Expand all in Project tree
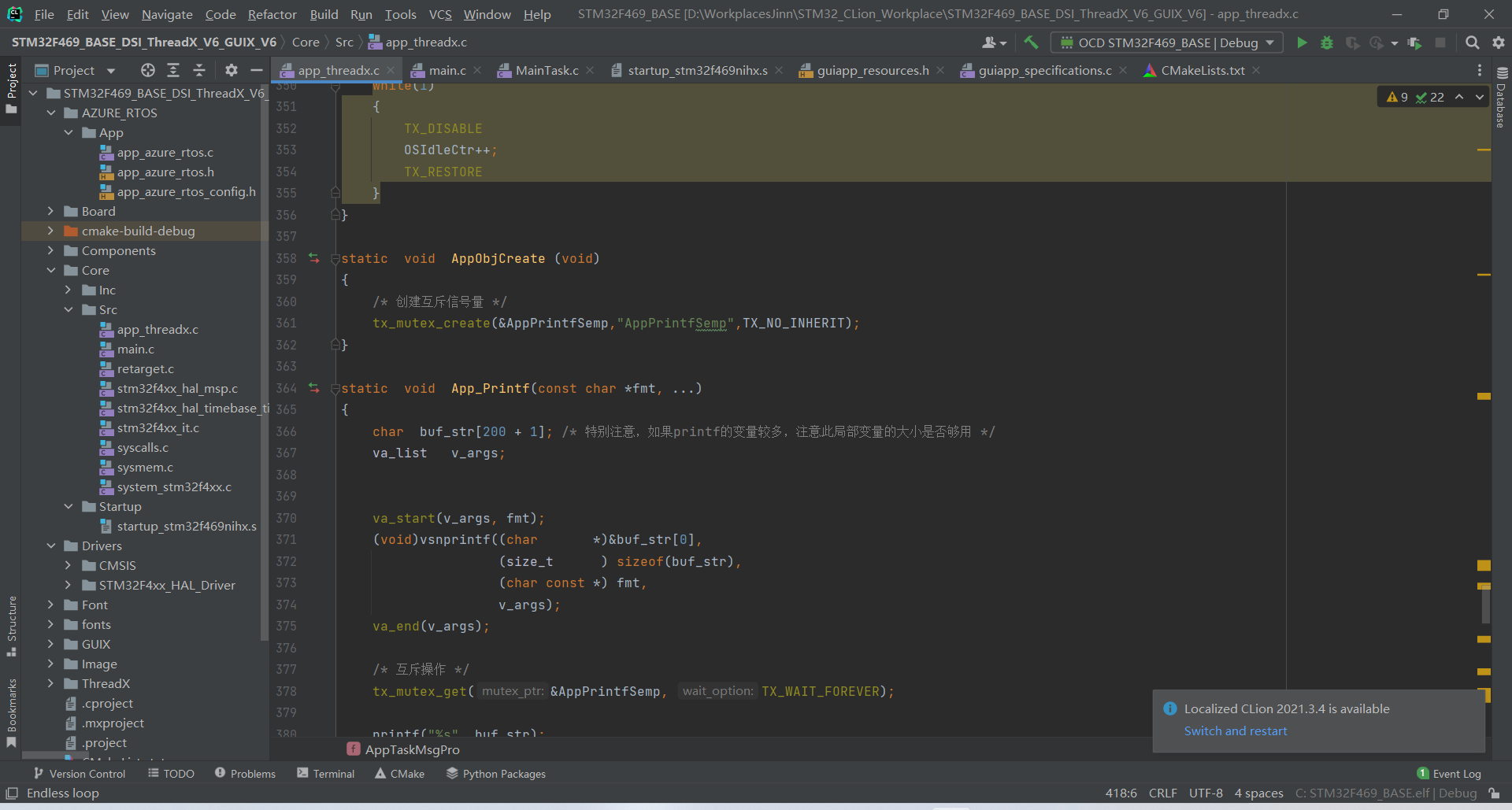1512x810 pixels. pyautogui.click(x=173, y=70)
